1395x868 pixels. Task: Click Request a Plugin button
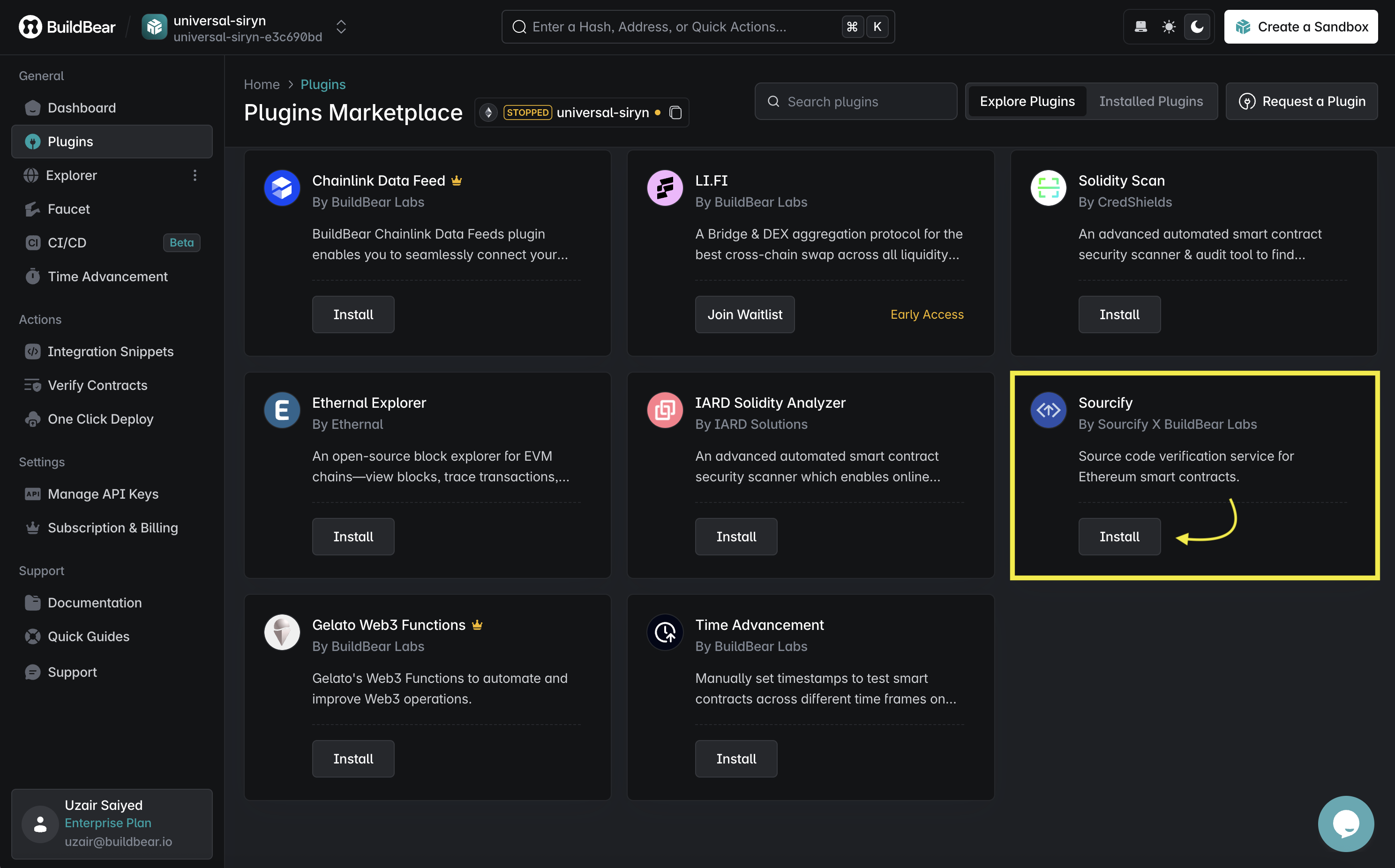[1301, 102]
